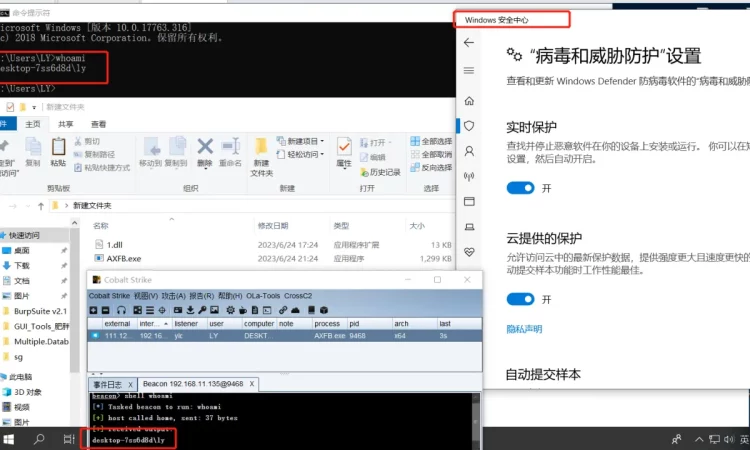Click 隐私声明 privacy statement link
The width and height of the screenshot is (750, 450).
(524, 329)
